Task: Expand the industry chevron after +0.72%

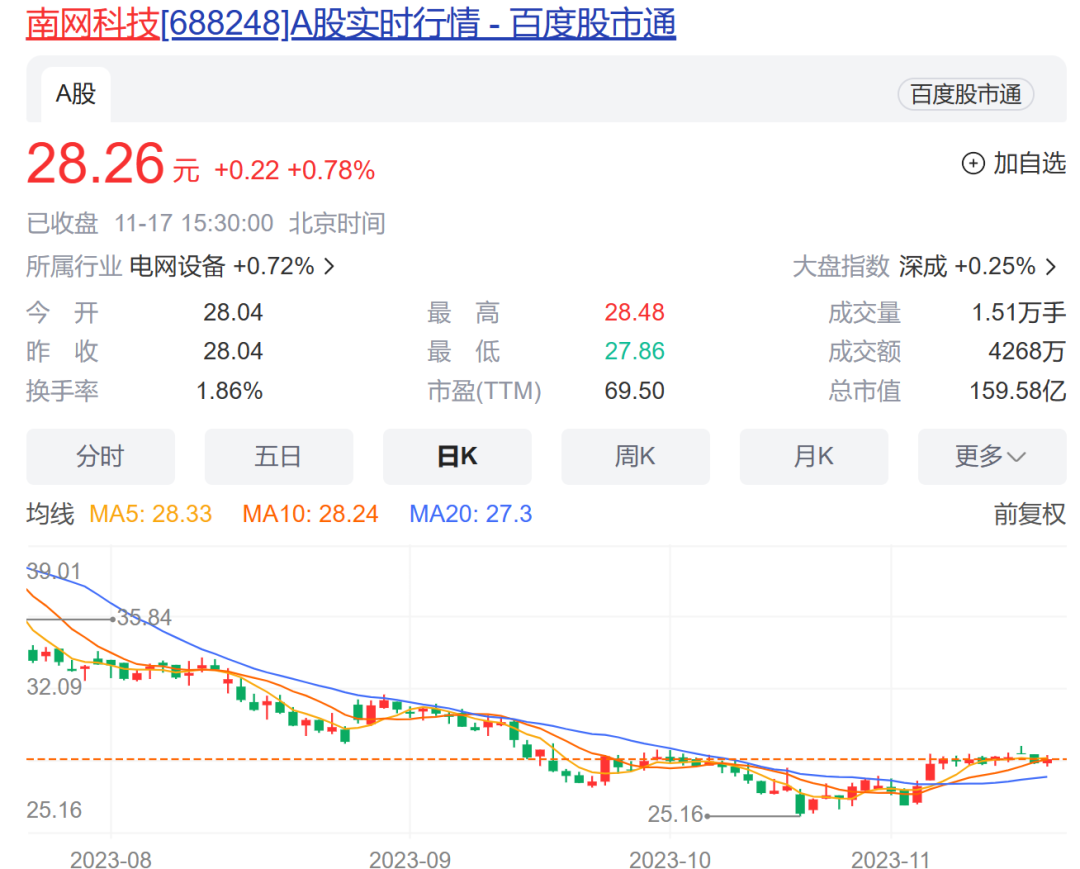Action: tap(329, 266)
